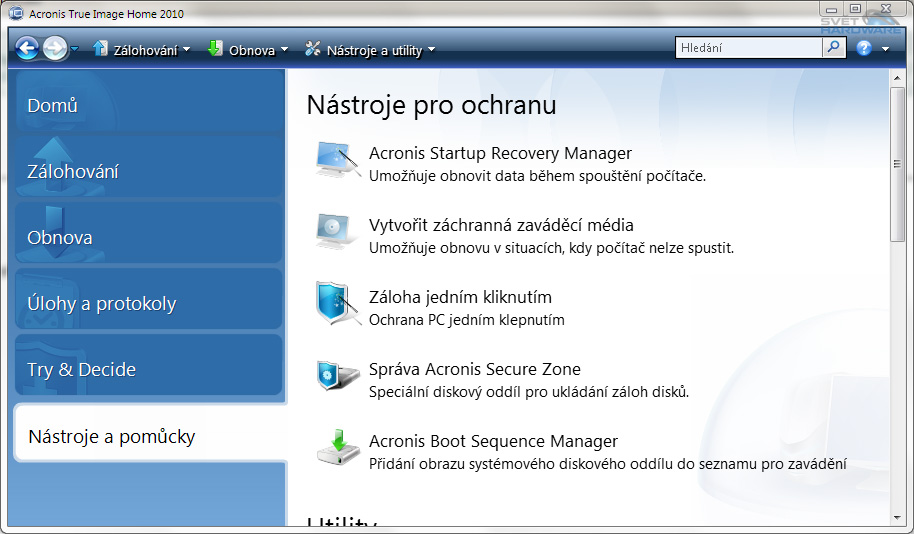
Task: Open Úlohy a protokoly in the sidebar
Action: click(x=149, y=300)
